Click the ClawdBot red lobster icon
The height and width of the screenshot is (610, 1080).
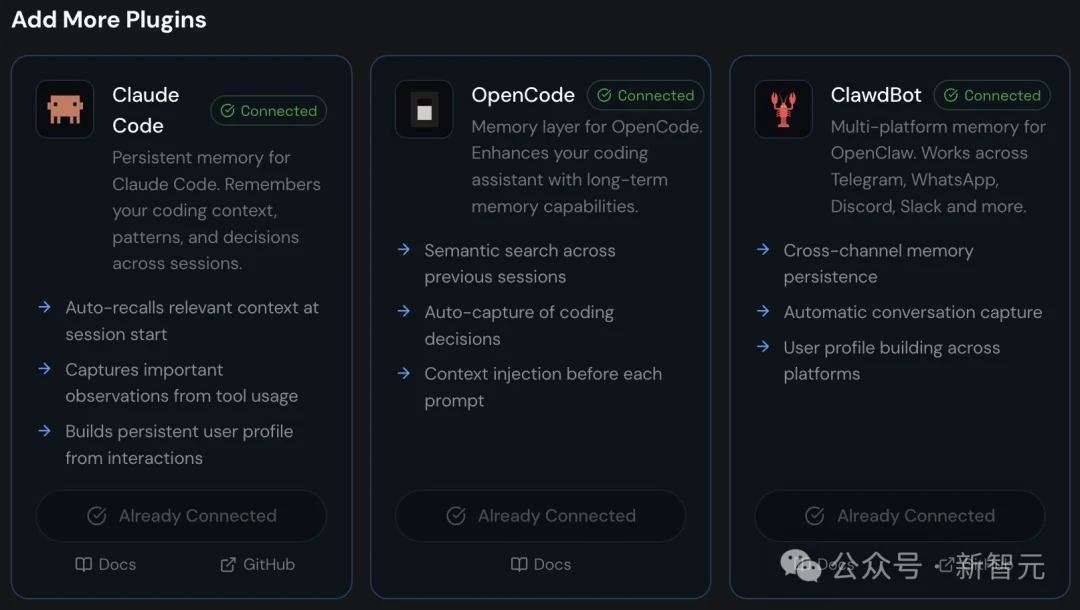point(783,109)
